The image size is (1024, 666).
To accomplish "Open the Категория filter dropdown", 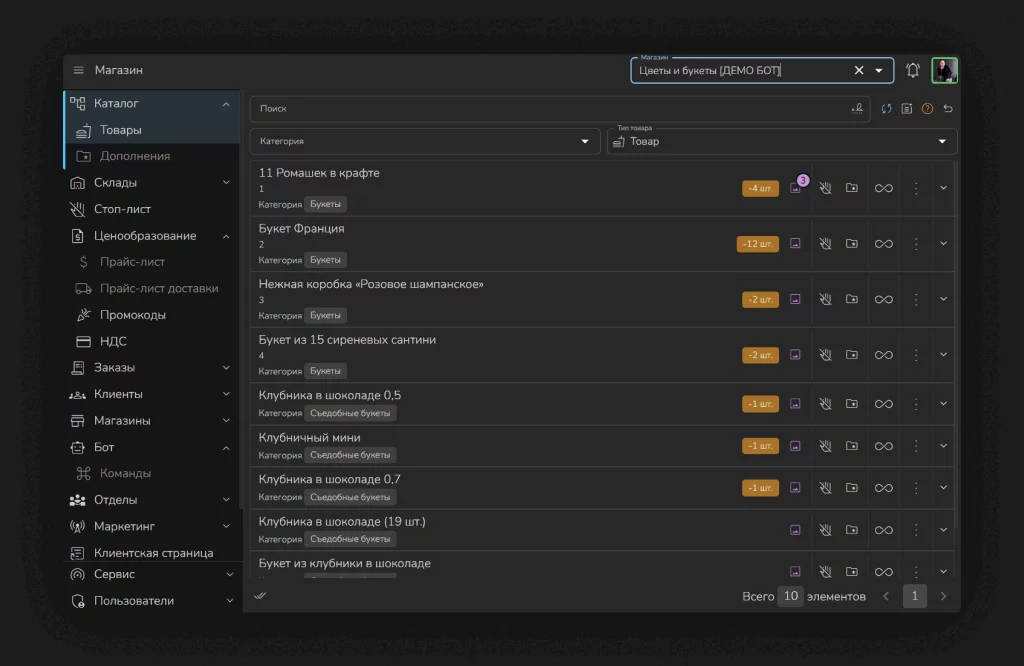I will tap(425, 141).
